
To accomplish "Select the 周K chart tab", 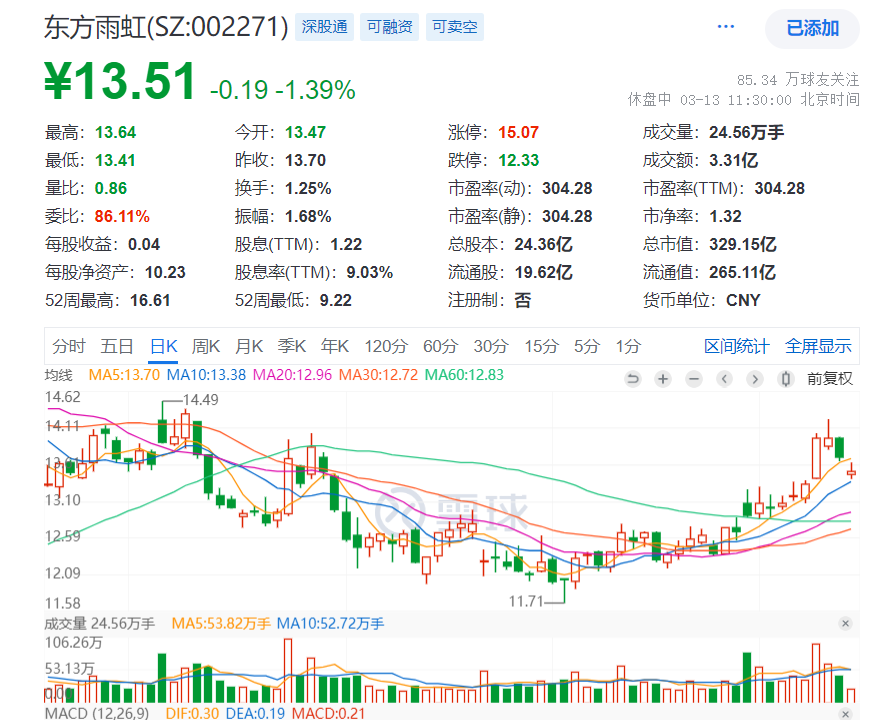I will (205, 346).
